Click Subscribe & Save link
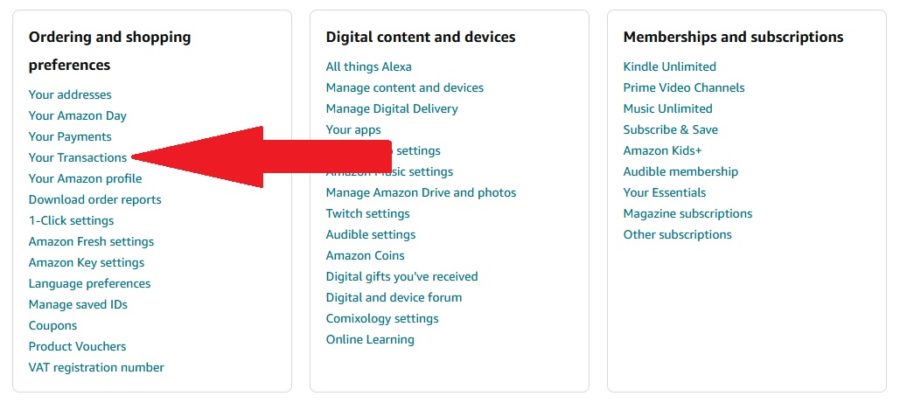 tap(670, 130)
